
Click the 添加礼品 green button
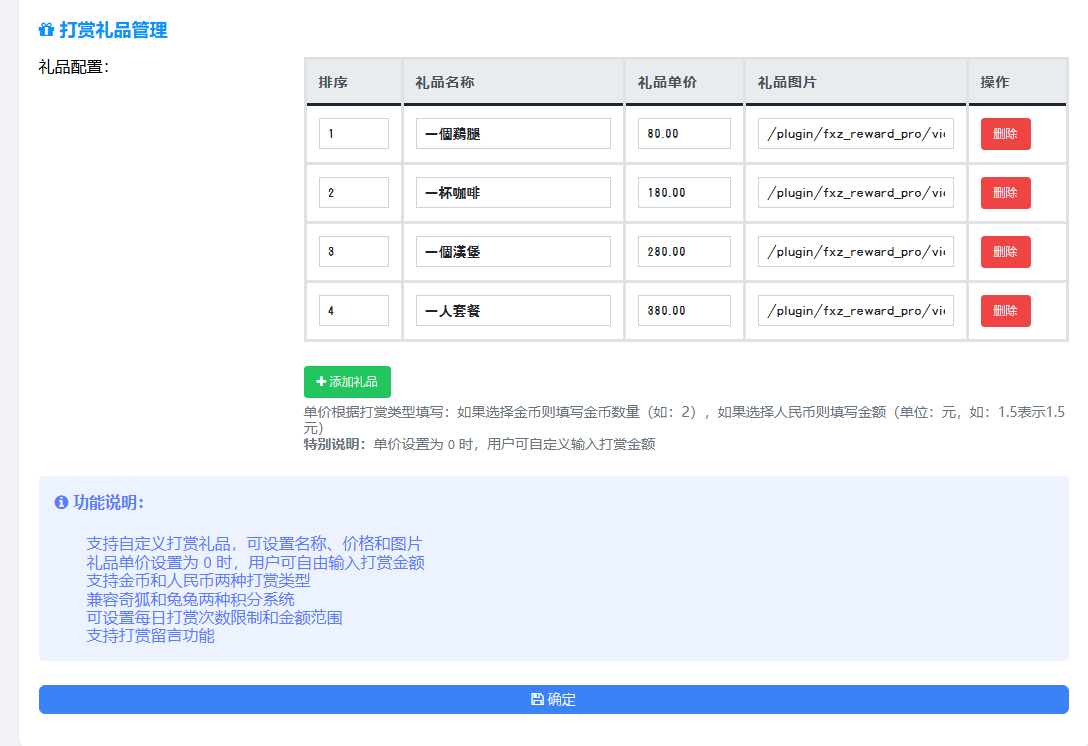coord(347,382)
